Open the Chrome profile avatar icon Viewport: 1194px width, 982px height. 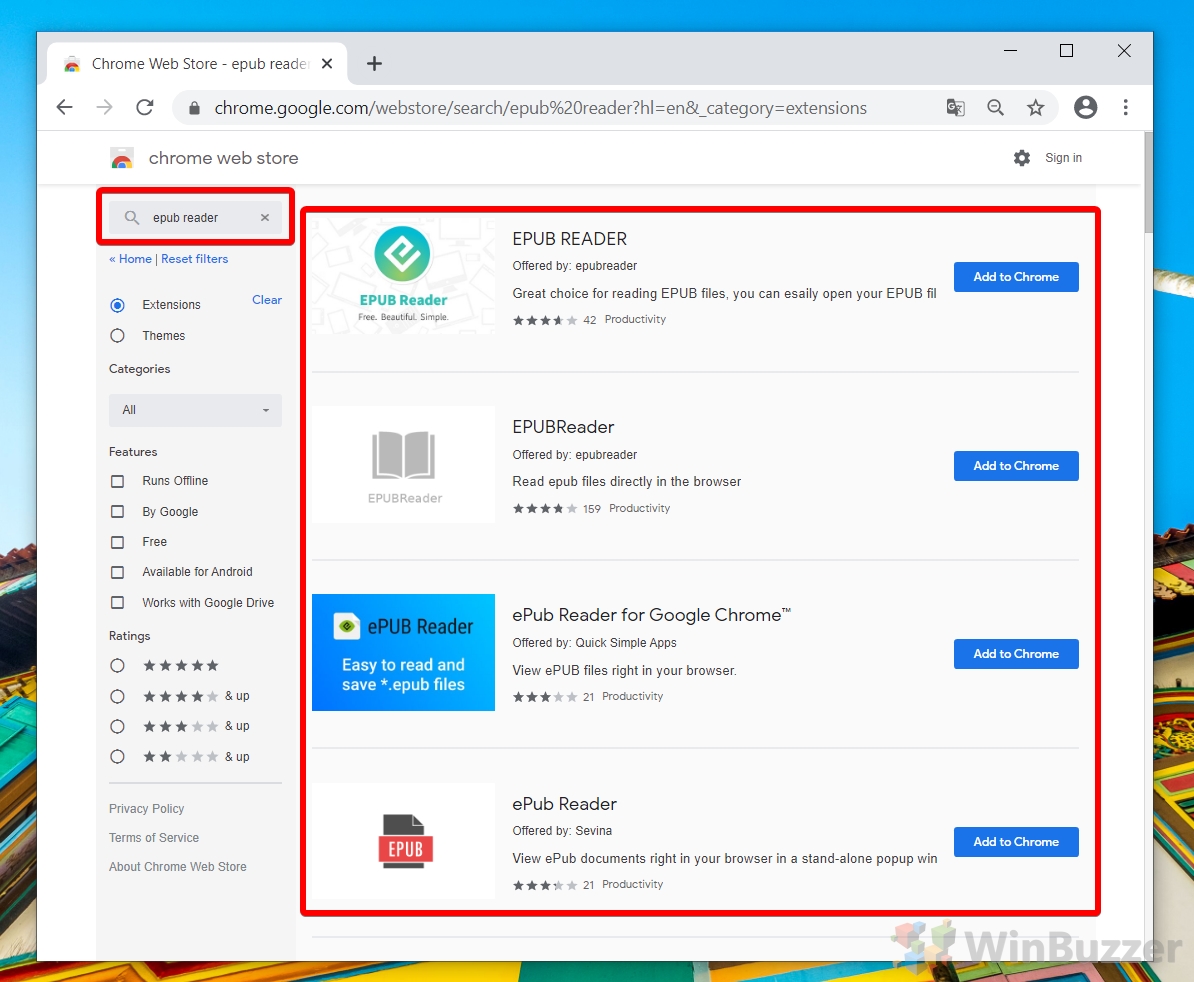(1085, 107)
